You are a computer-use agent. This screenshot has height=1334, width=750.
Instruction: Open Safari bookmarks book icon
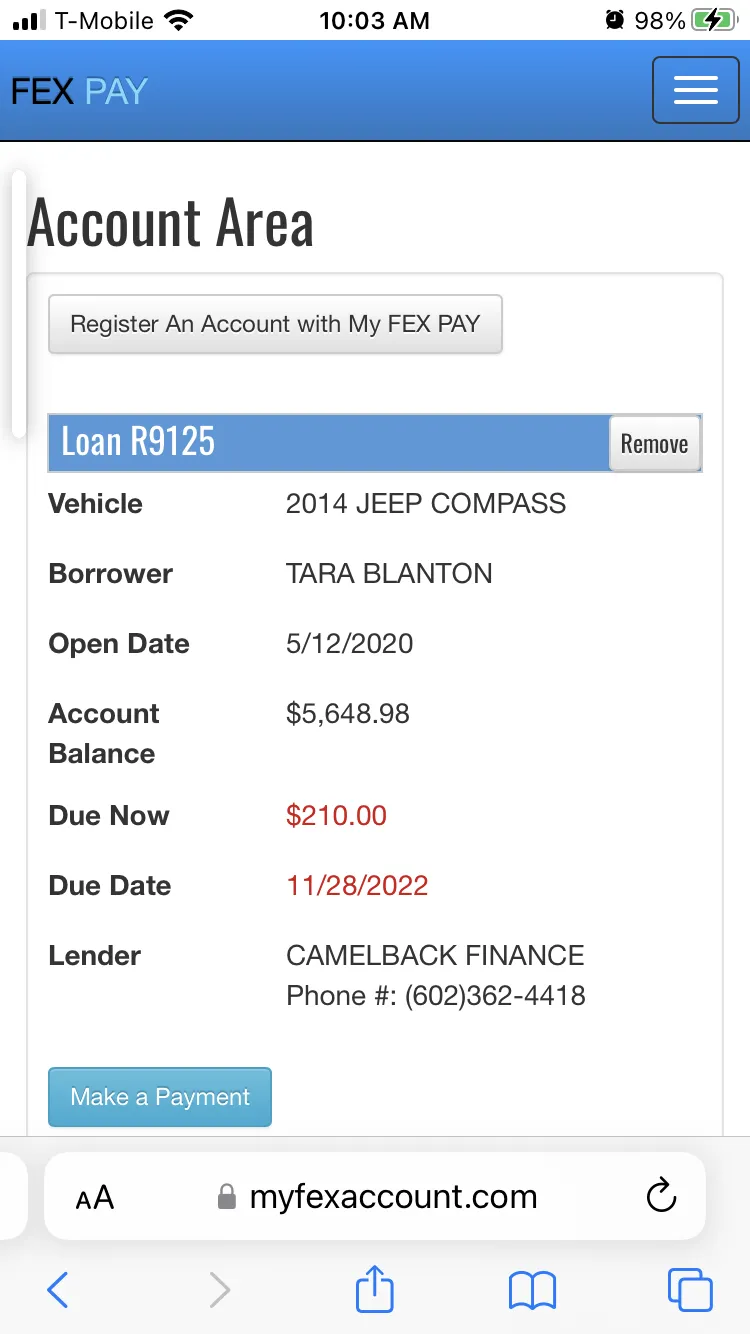tap(532, 1290)
